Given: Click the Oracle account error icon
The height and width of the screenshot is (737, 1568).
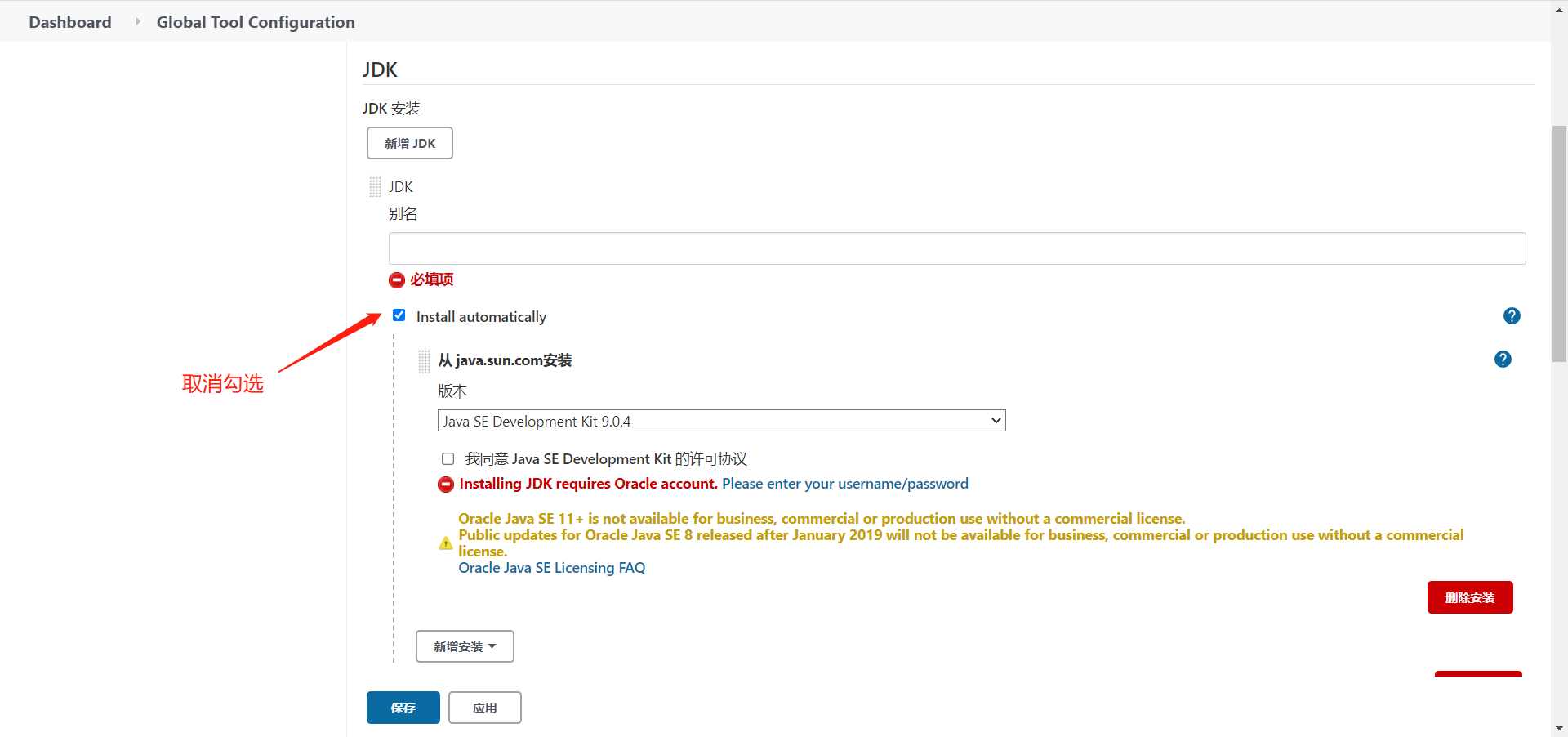Looking at the screenshot, I should click(446, 485).
